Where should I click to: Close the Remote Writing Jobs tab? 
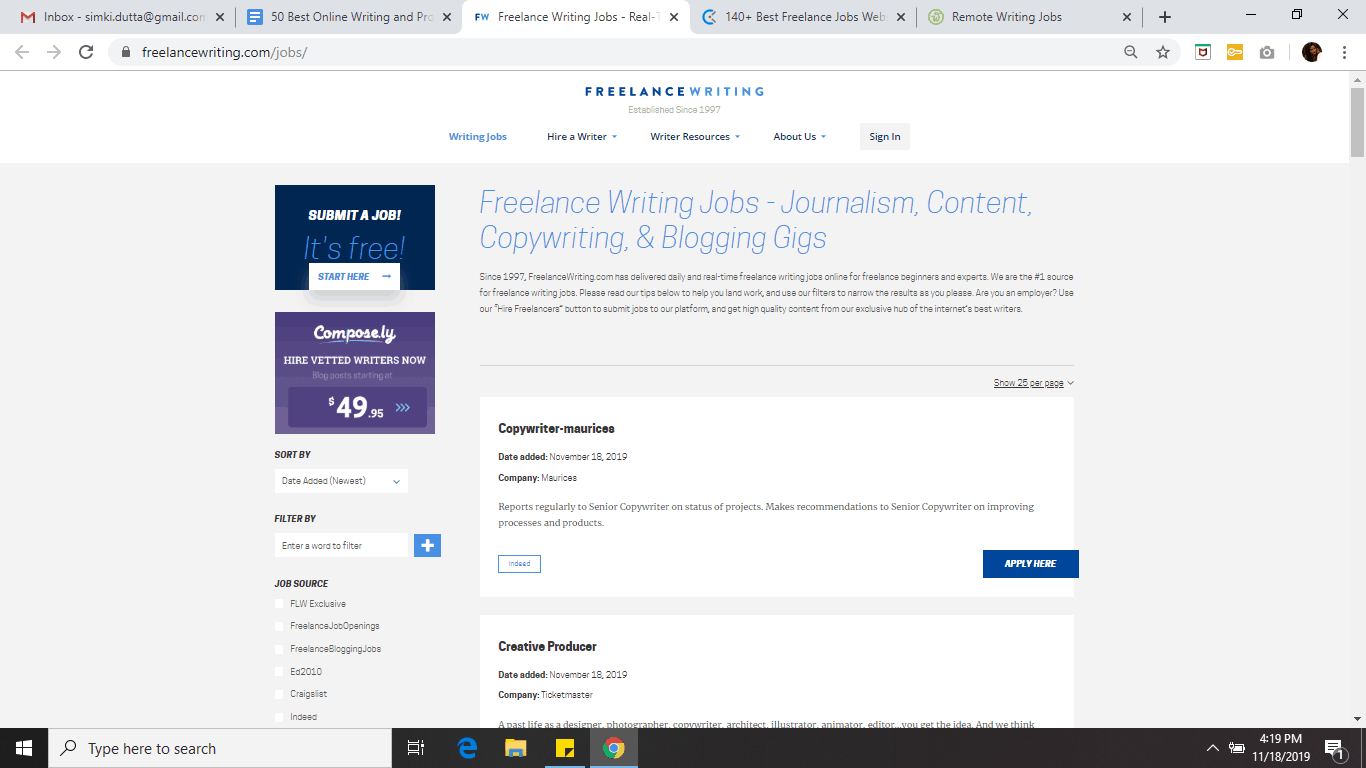click(1128, 17)
